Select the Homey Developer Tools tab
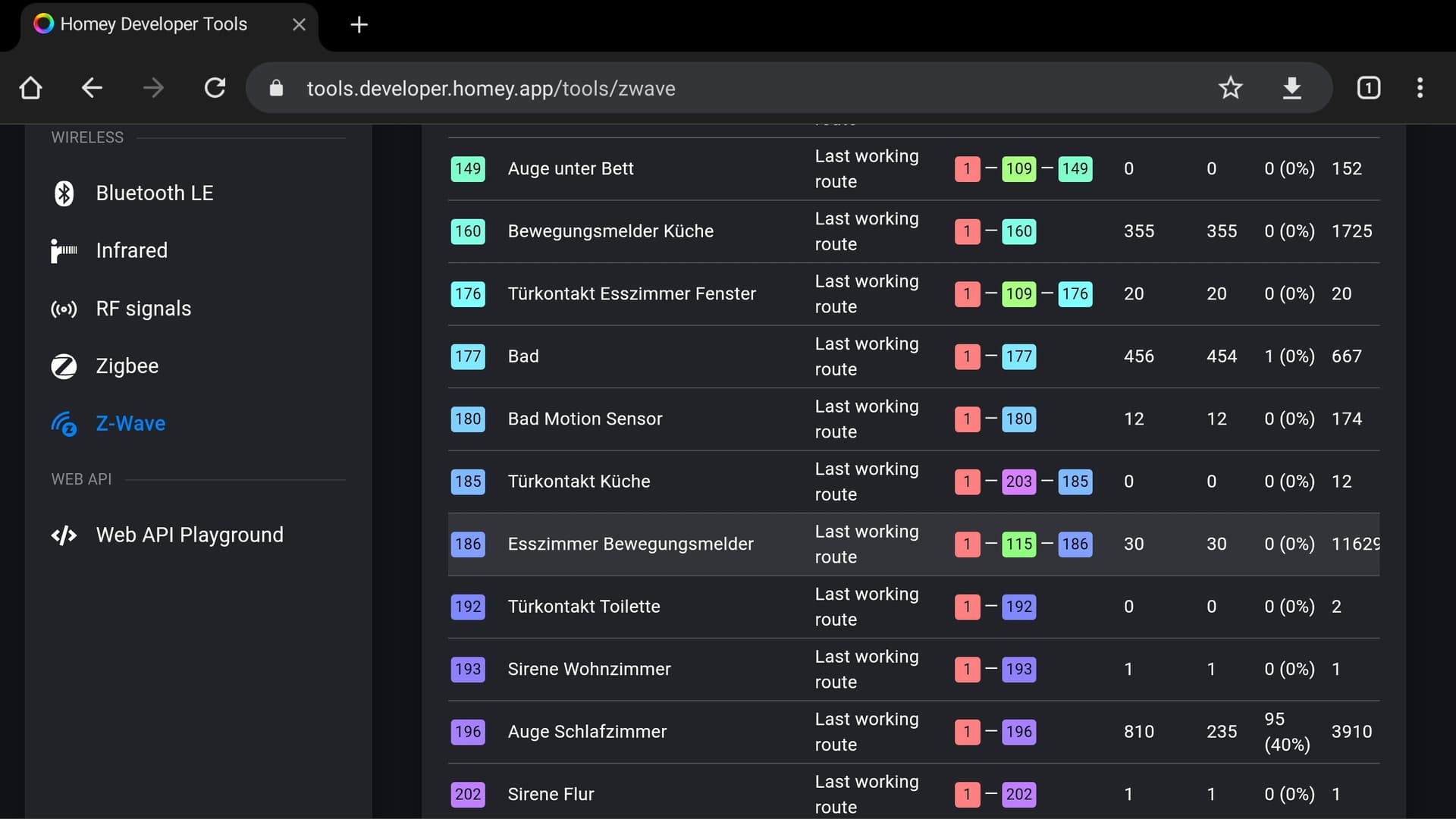This screenshot has width=1456, height=819. click(x=153, y=24)
